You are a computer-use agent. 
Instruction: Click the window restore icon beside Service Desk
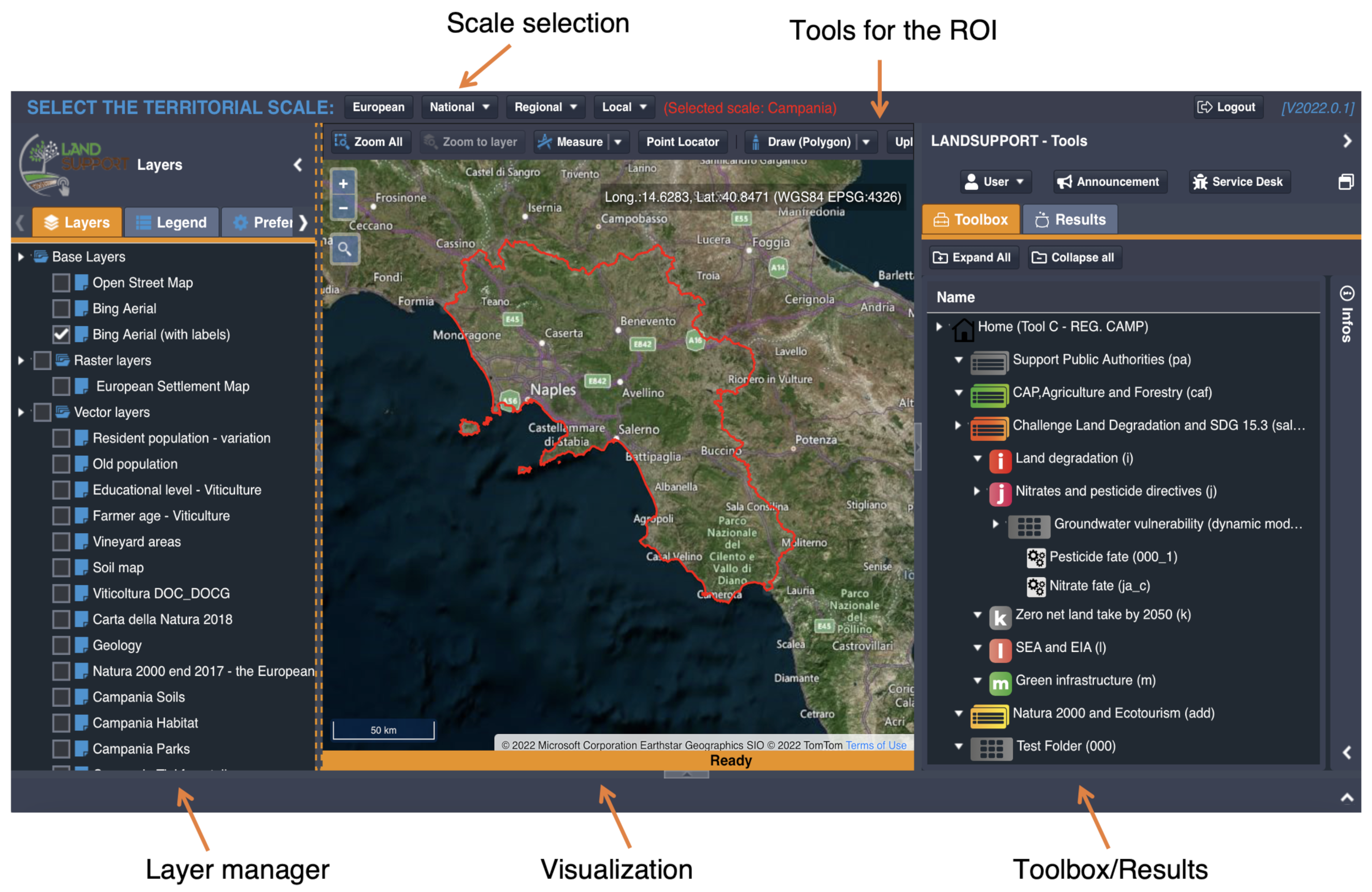tap(1346, 182)
